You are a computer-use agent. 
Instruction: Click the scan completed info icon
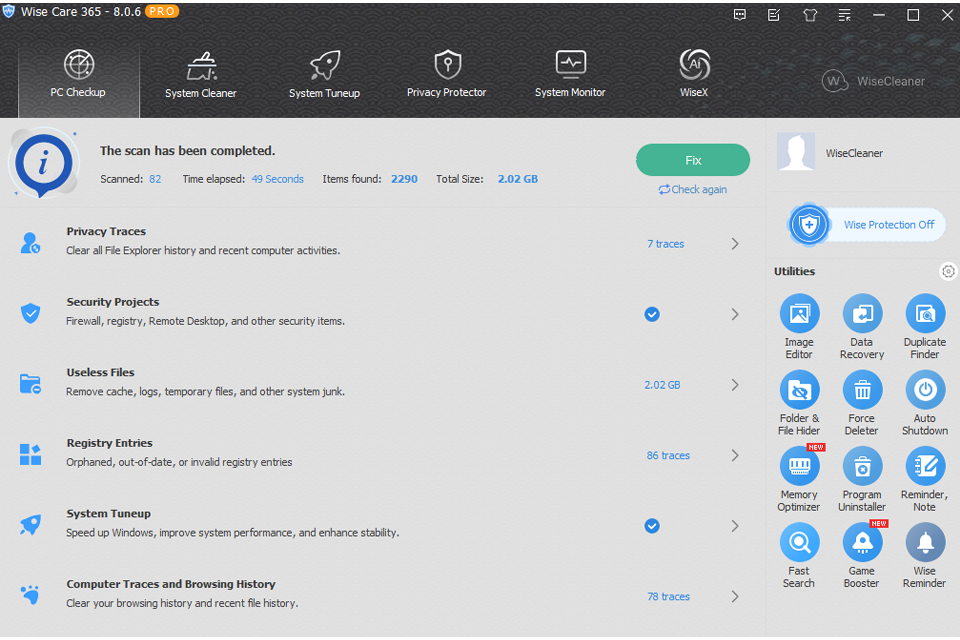tap(44, 164)
